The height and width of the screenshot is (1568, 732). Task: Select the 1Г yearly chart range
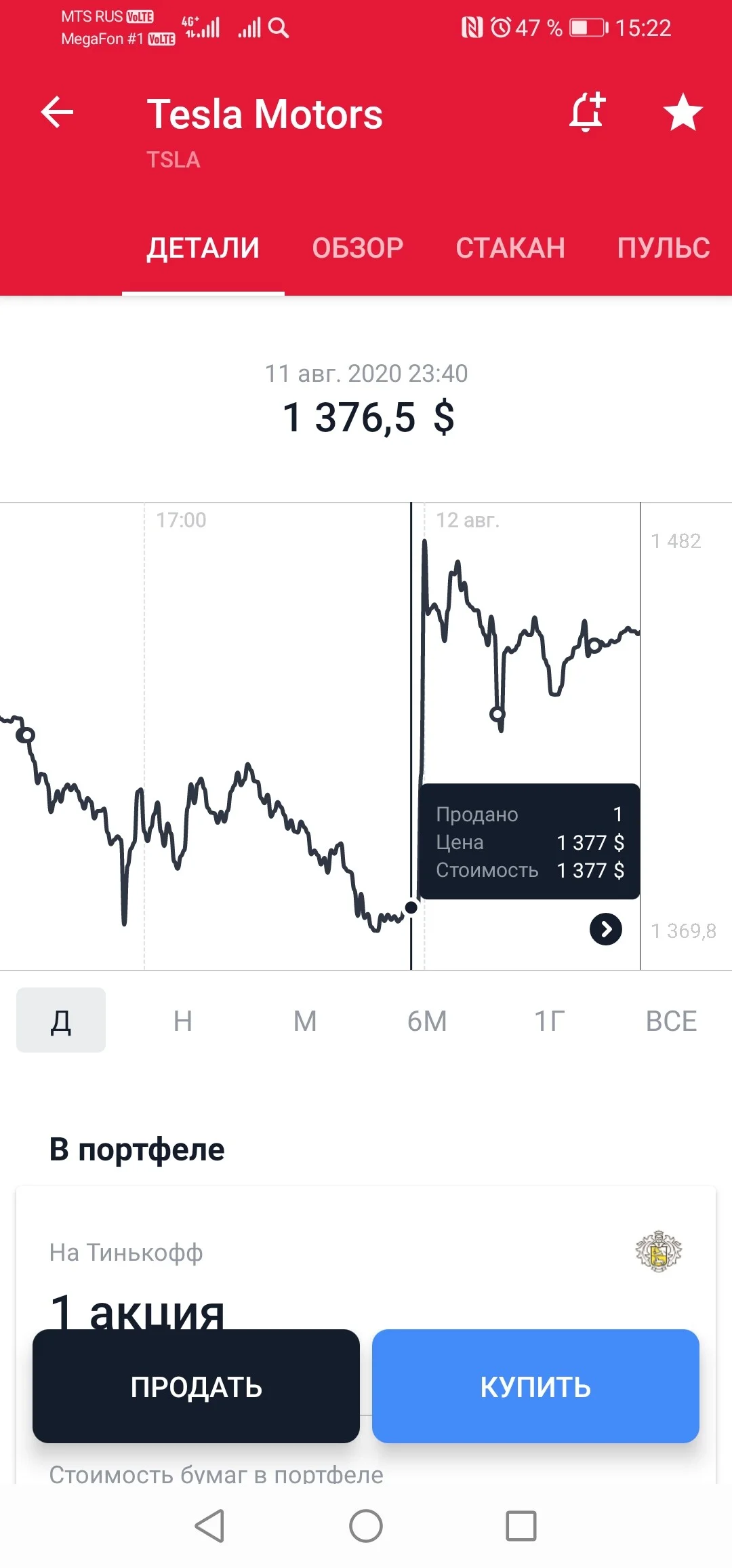coord(549,1020)
